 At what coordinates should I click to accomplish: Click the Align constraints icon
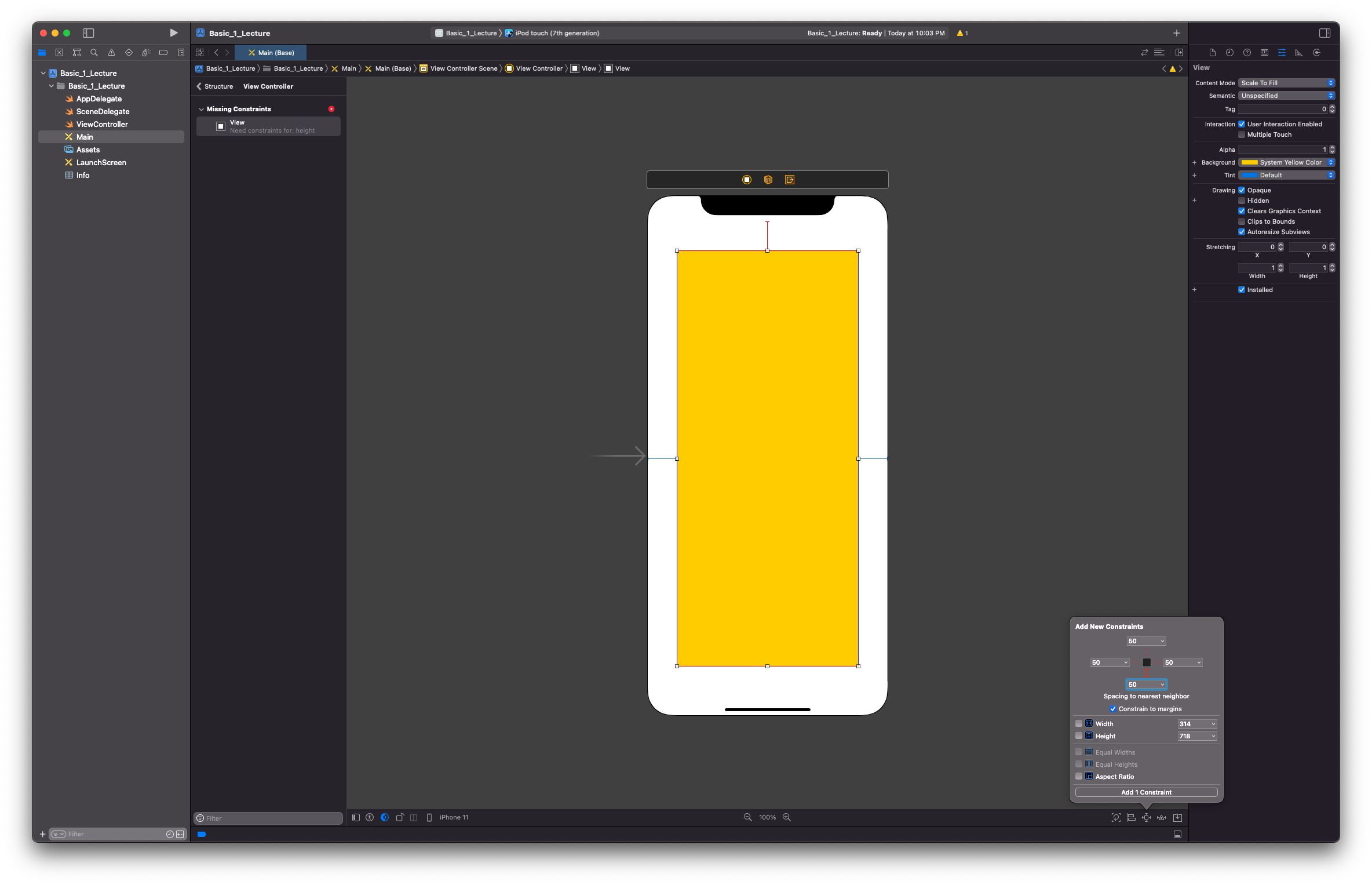(x=1131, y=818)
